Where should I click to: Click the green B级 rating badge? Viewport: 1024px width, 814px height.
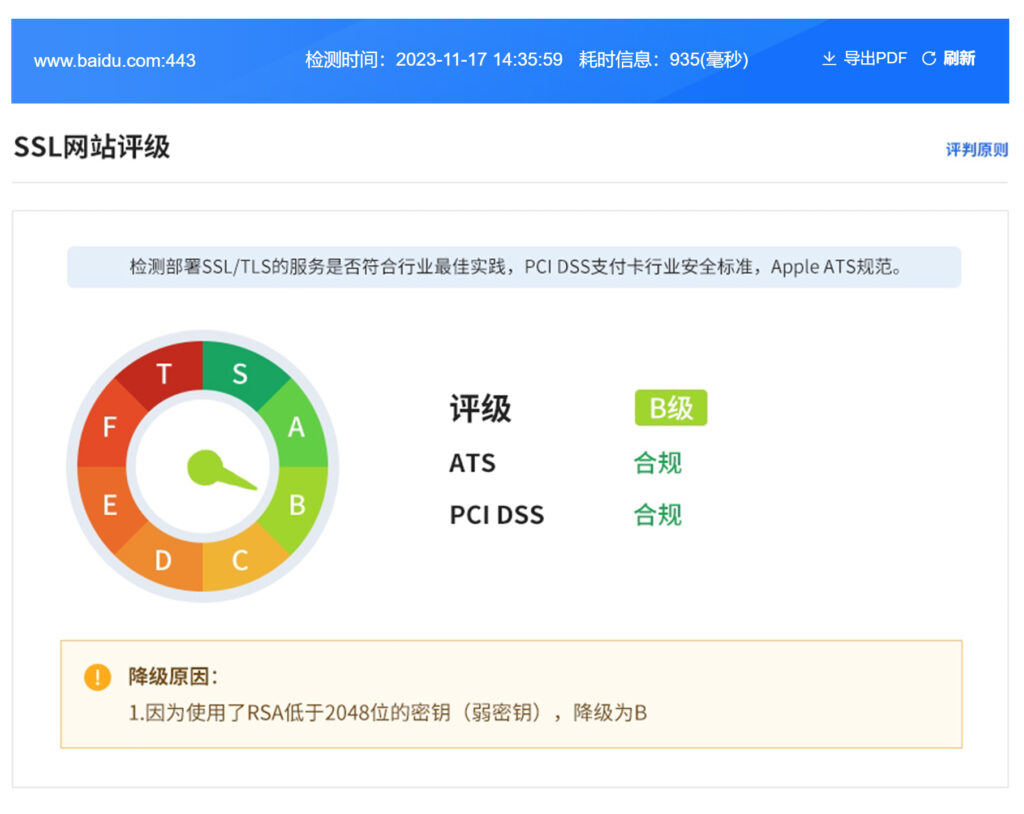click(x=670, y=408)
